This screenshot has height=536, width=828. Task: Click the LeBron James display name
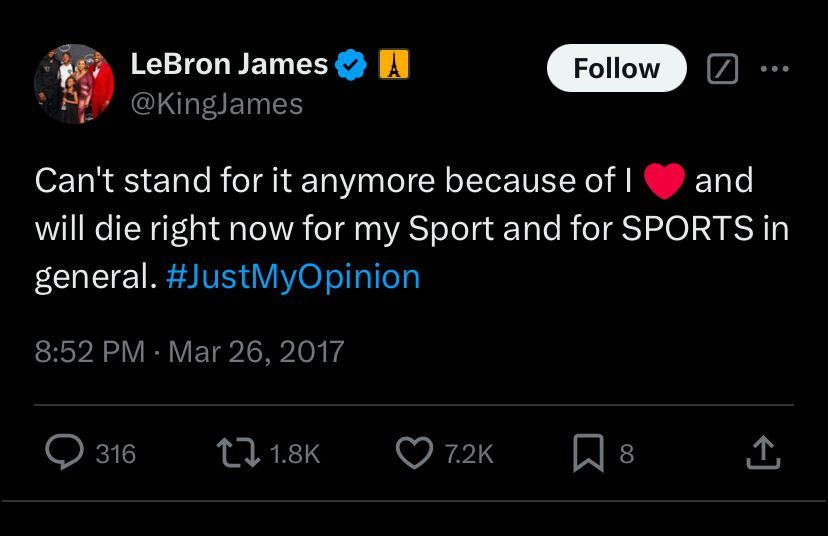[229, 65]
